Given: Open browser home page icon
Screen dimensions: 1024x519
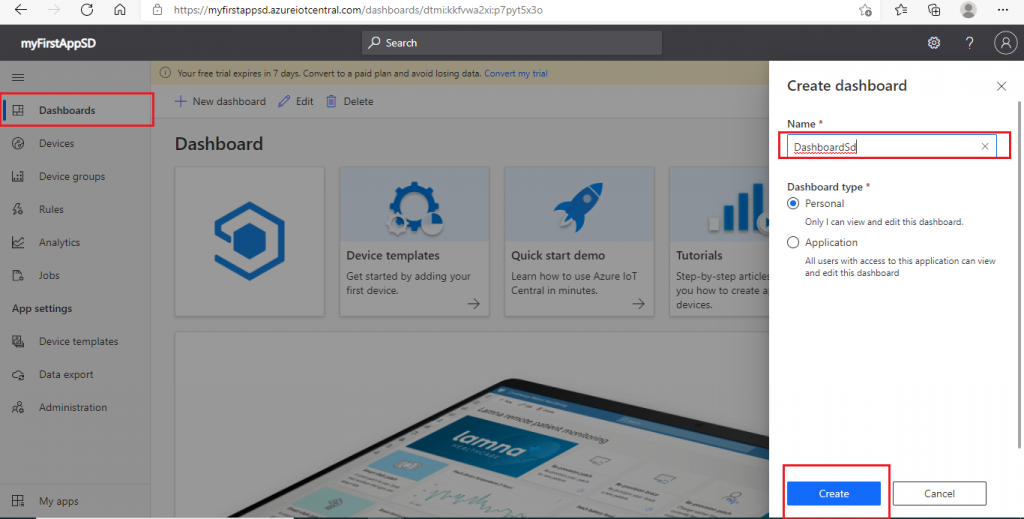Looking at the screenshot, I should click(120, 10).
